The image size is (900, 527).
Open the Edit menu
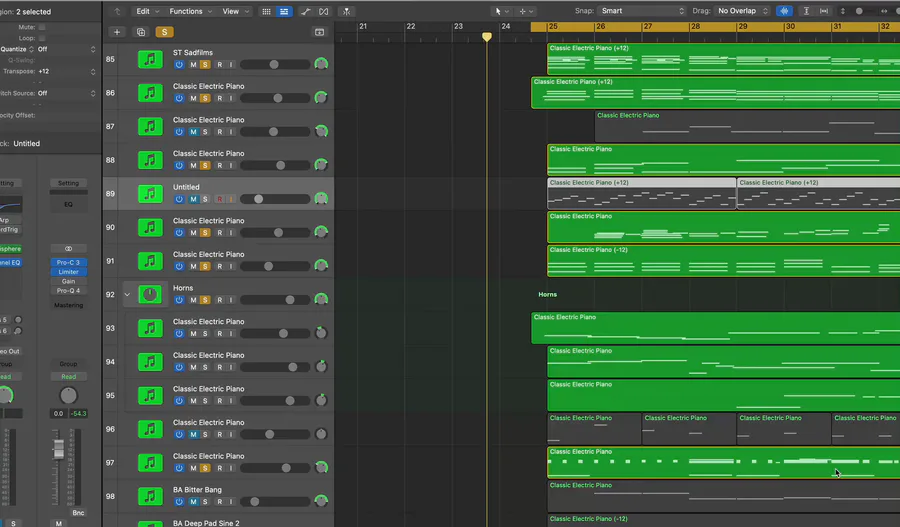(148, 11)
